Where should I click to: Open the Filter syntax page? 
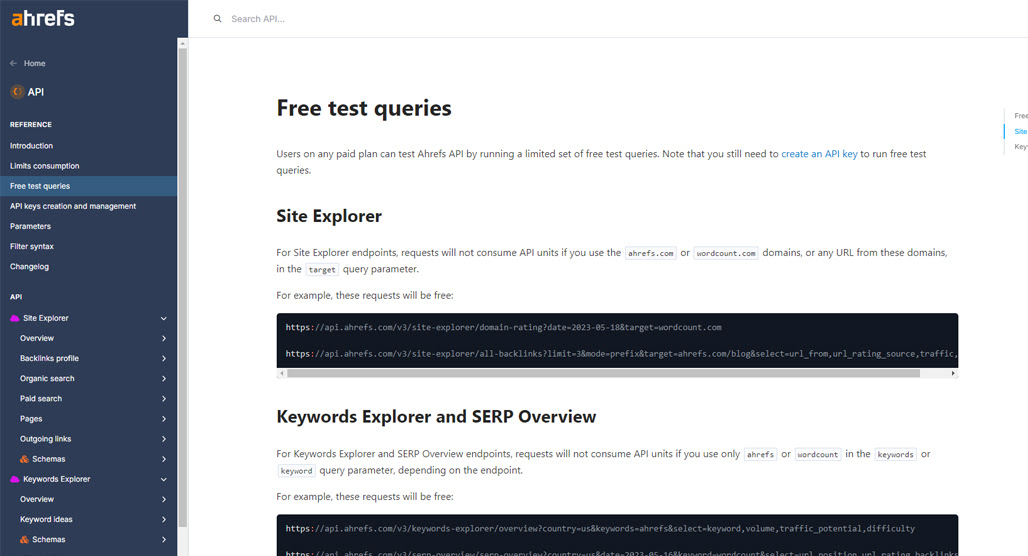pyautogui.click(x=31, y=247)
